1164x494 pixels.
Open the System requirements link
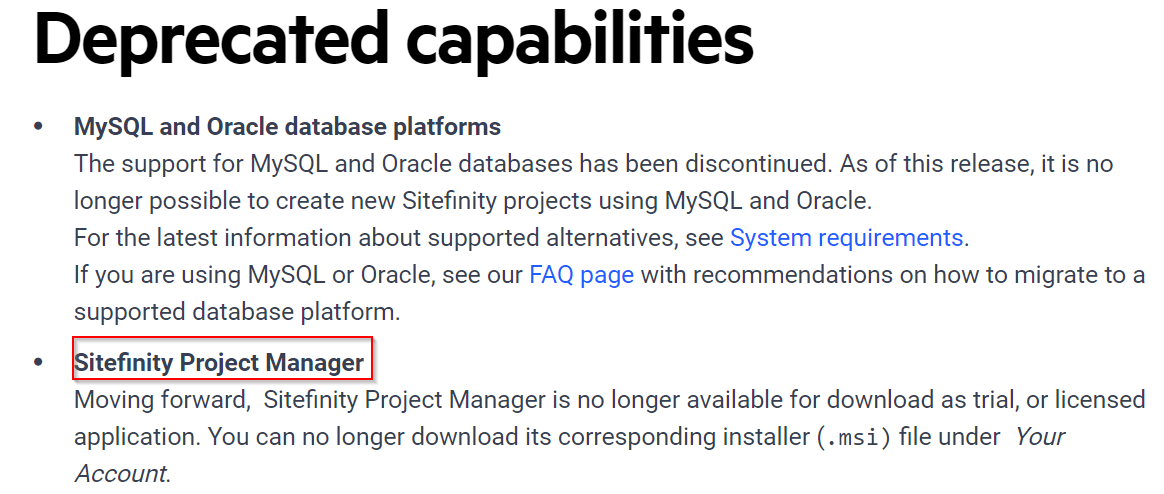click(x=846, y=238)
